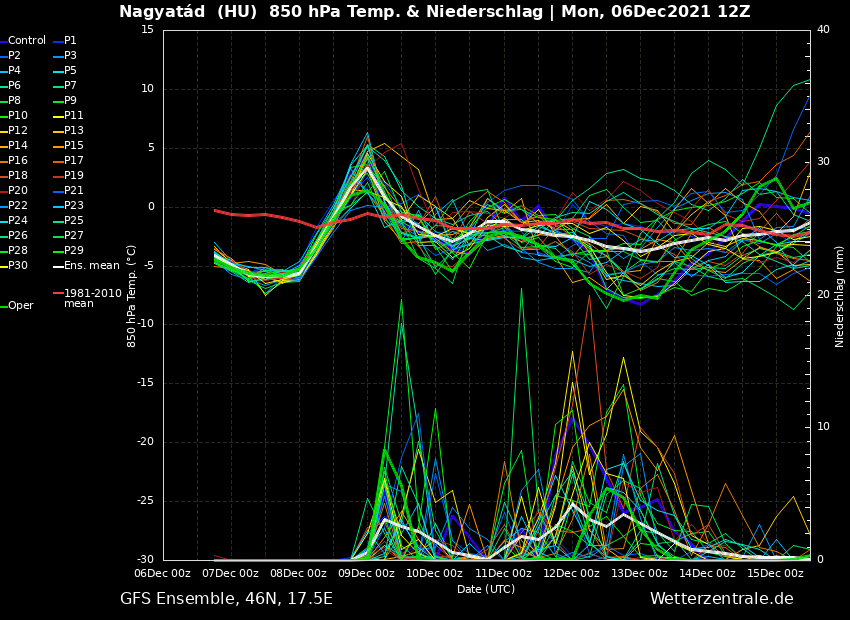The height and width of the screenshot is (620, 850).
Task: Click the 12Dec 00z date tick label
Action: (x=571, y=573)
